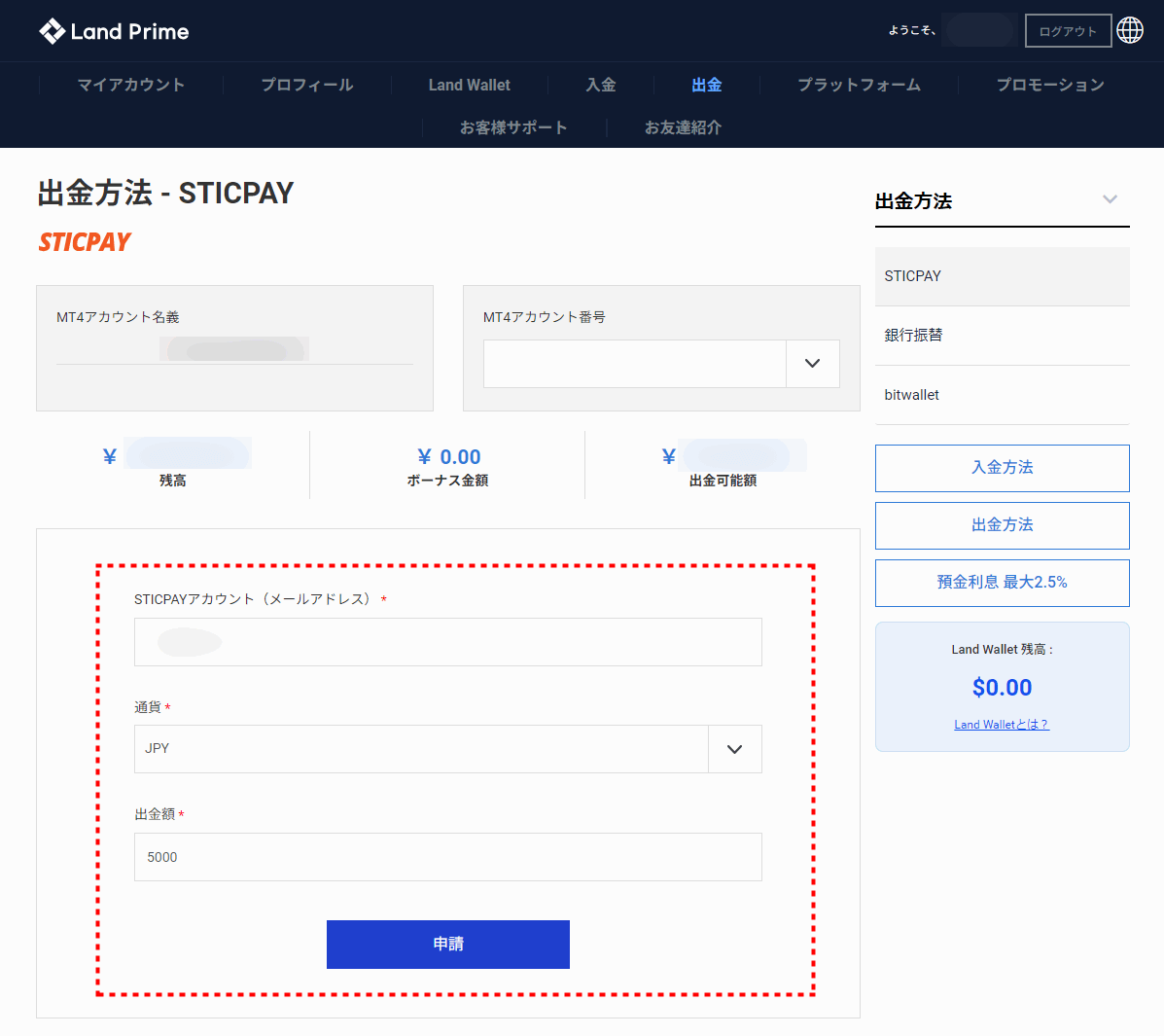
Task: Click the 出金額 input field showing 5000
Action: (x=447, y=857)
